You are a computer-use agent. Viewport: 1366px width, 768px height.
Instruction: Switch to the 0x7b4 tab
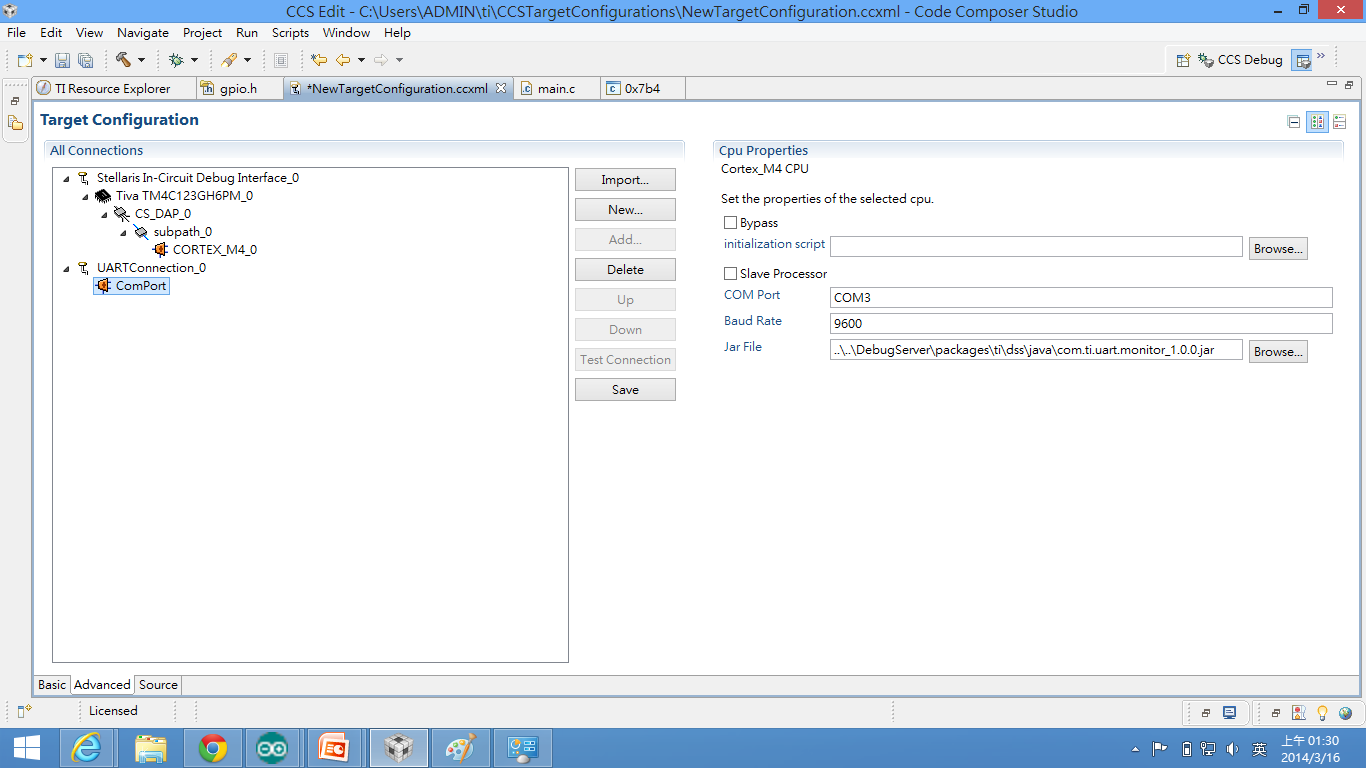(x=642, y=88)
